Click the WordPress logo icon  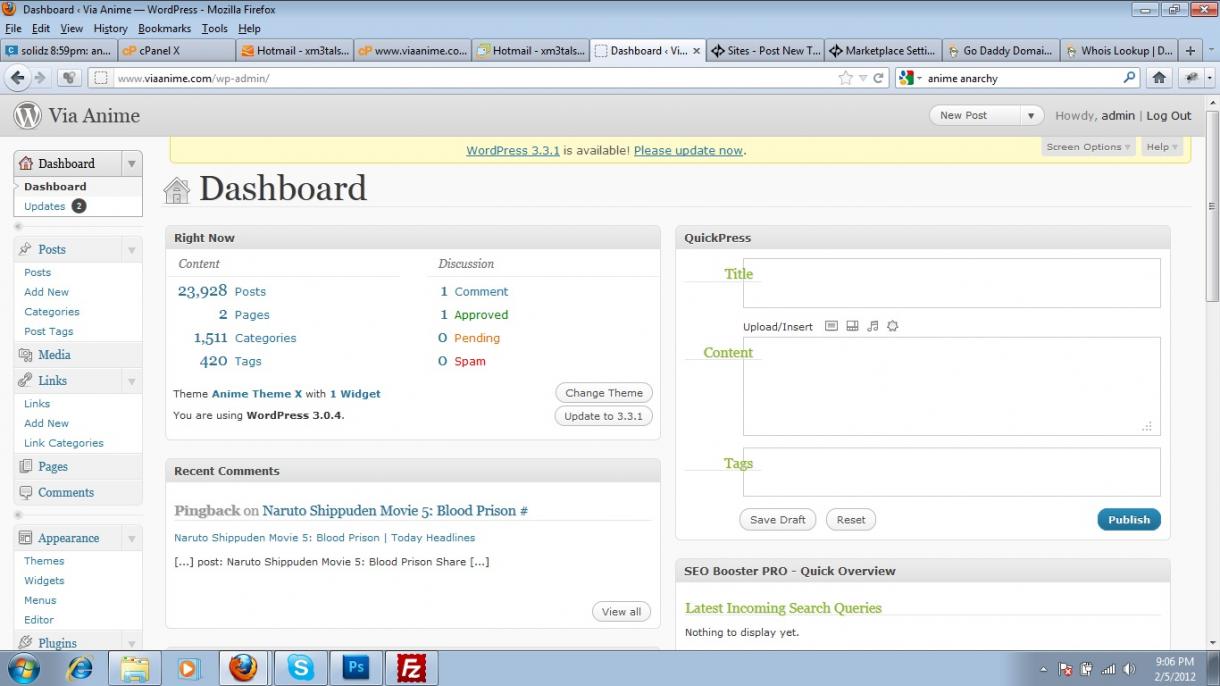click(x=27, y=115)
